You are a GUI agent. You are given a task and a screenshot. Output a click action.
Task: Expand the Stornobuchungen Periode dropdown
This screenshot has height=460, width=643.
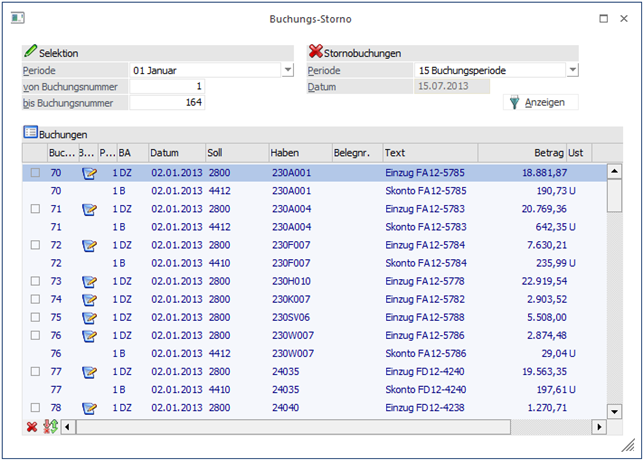tap(572, 70)
